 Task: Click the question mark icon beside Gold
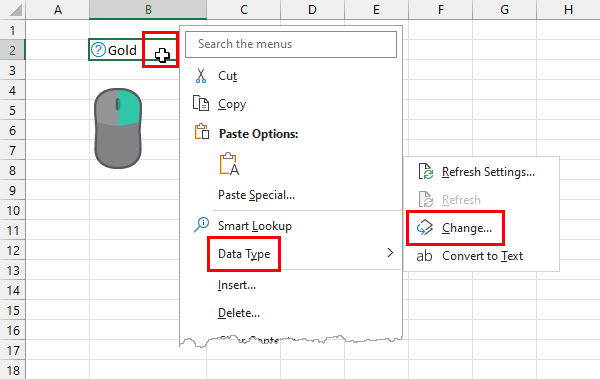tap(98, 50)
